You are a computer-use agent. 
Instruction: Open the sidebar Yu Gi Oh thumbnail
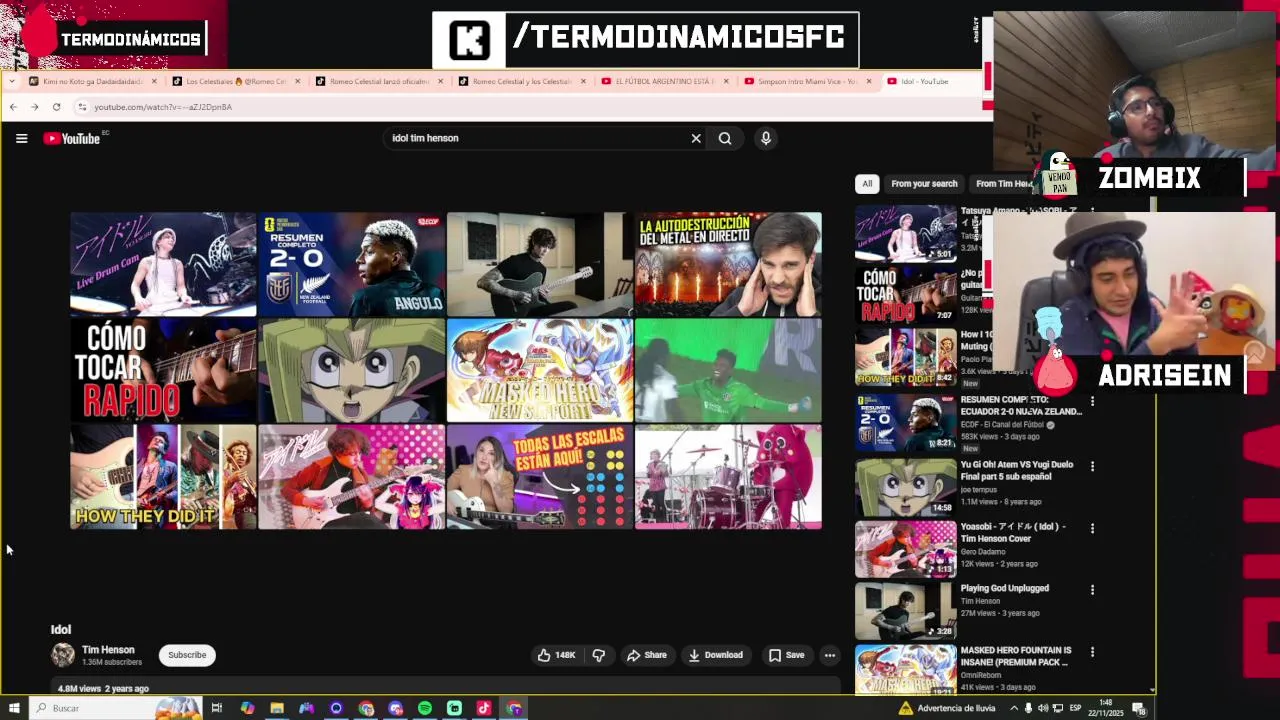906,487
